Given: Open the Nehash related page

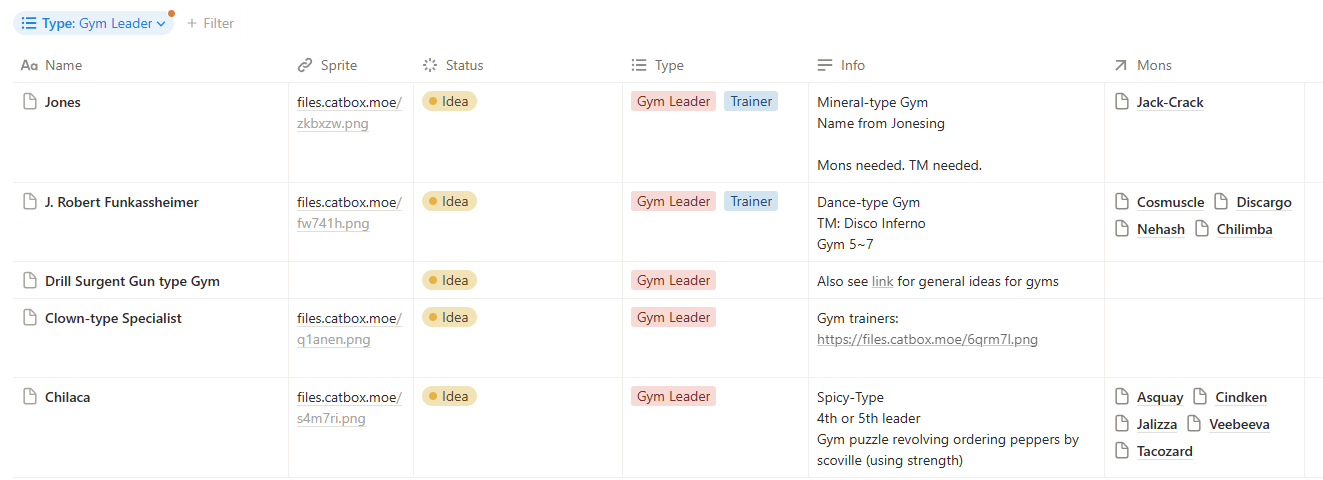Looking at the screenshot, I should coord(1161,229).
